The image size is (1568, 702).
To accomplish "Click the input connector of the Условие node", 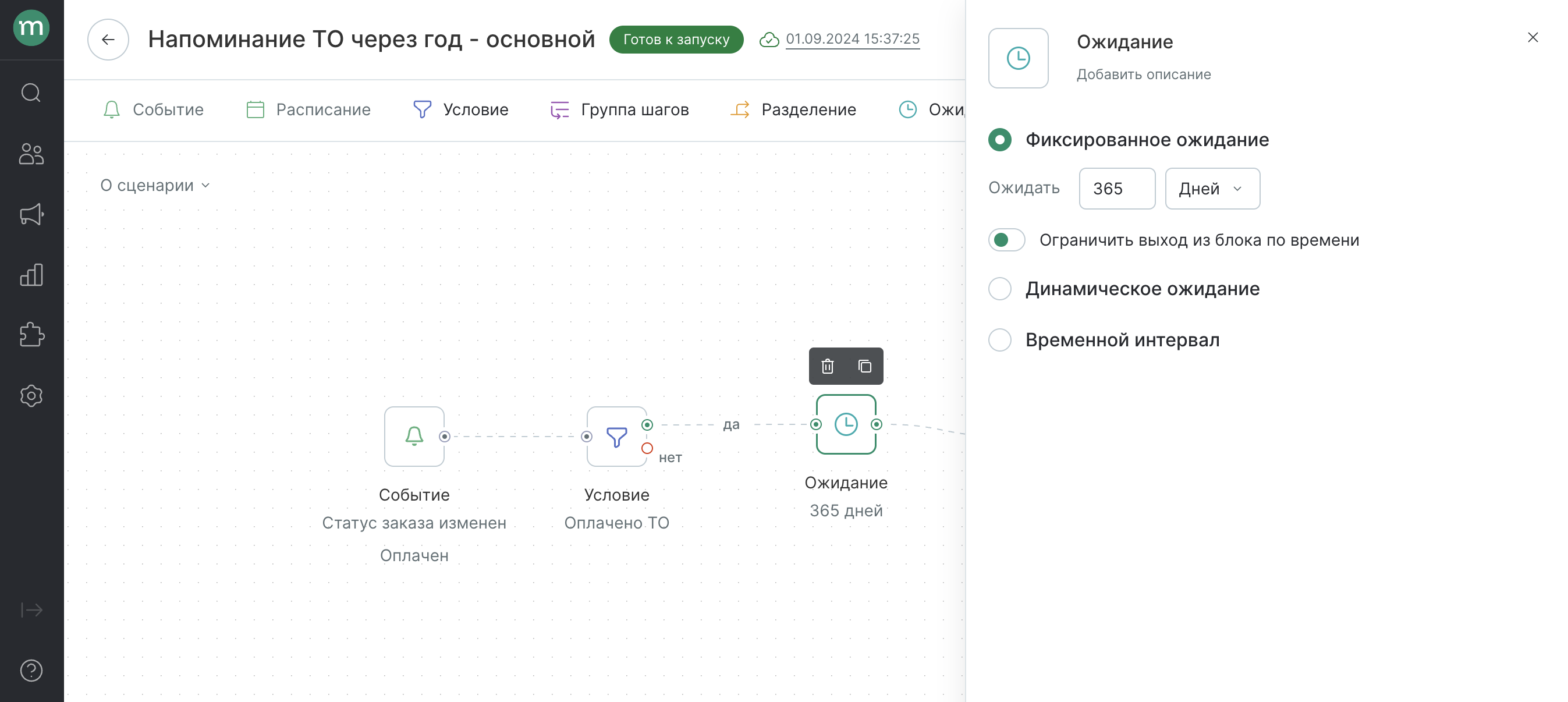I will point(587,437).
